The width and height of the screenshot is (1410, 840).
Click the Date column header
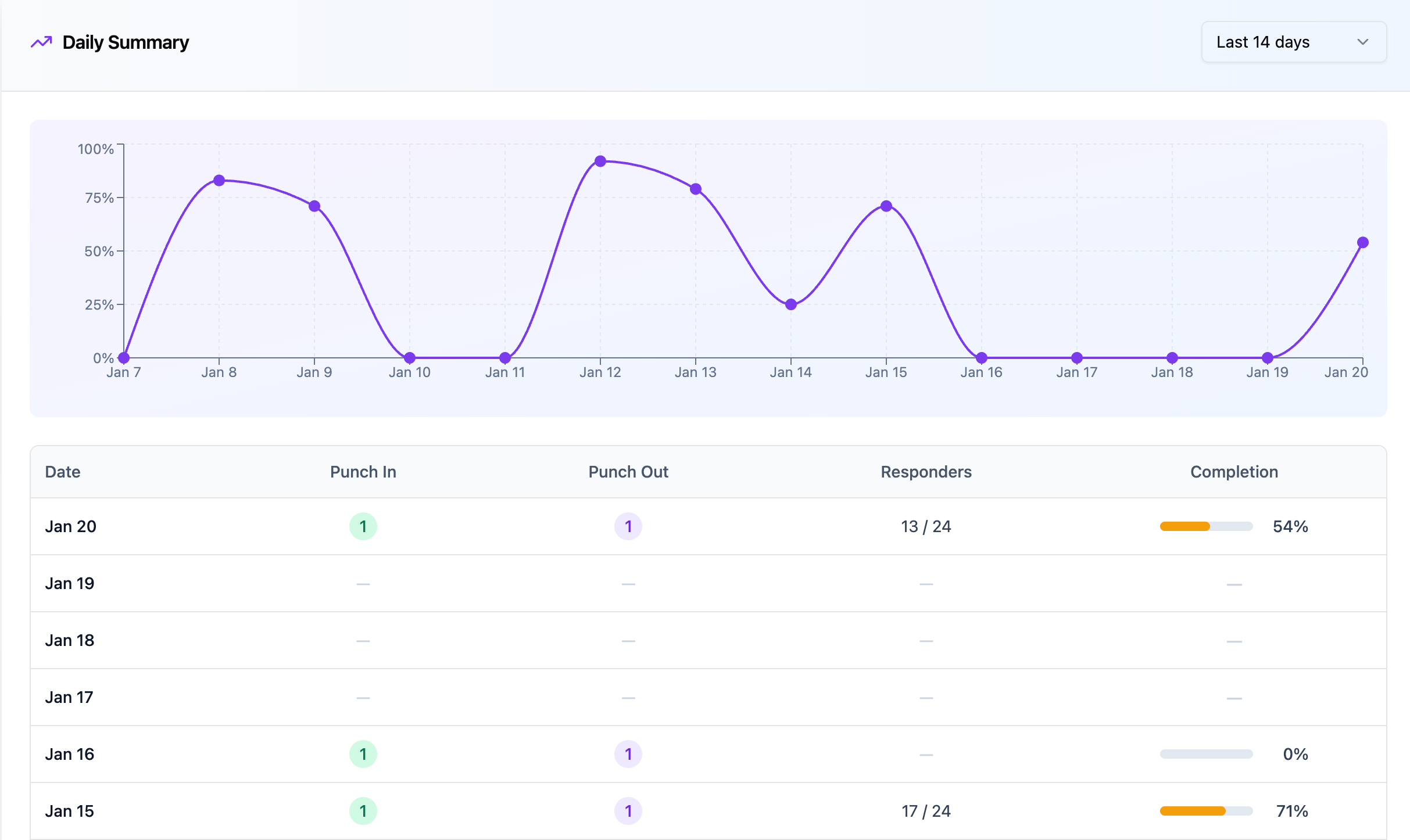63,472
